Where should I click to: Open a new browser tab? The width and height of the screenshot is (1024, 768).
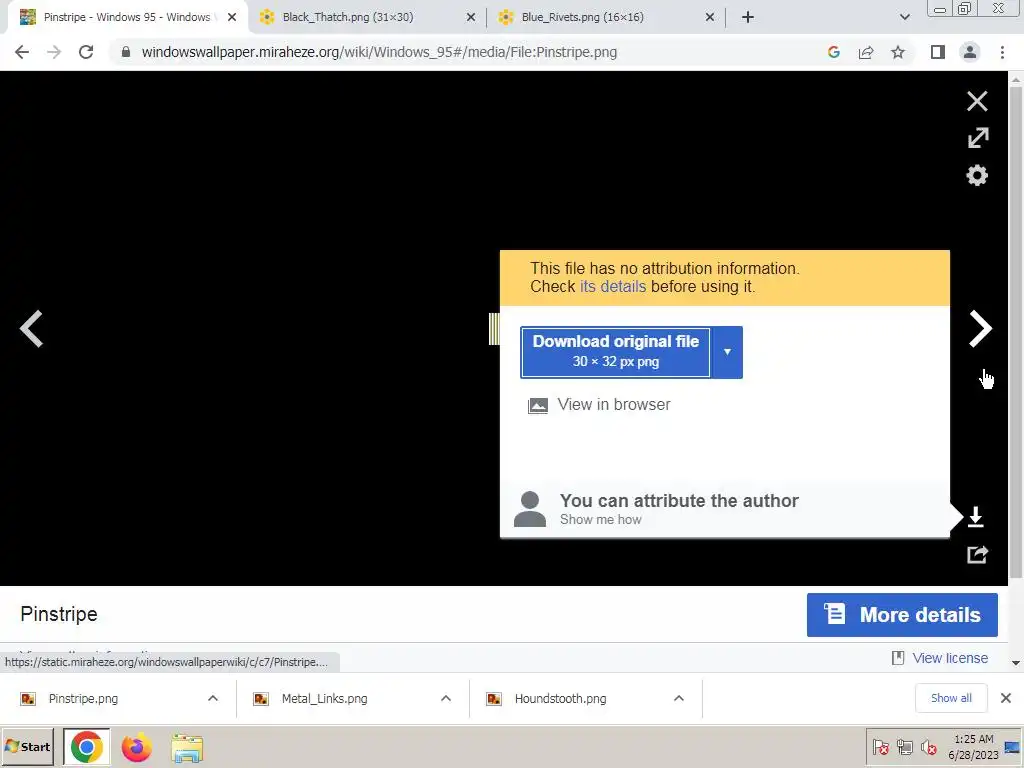click(x=748, y=17)
